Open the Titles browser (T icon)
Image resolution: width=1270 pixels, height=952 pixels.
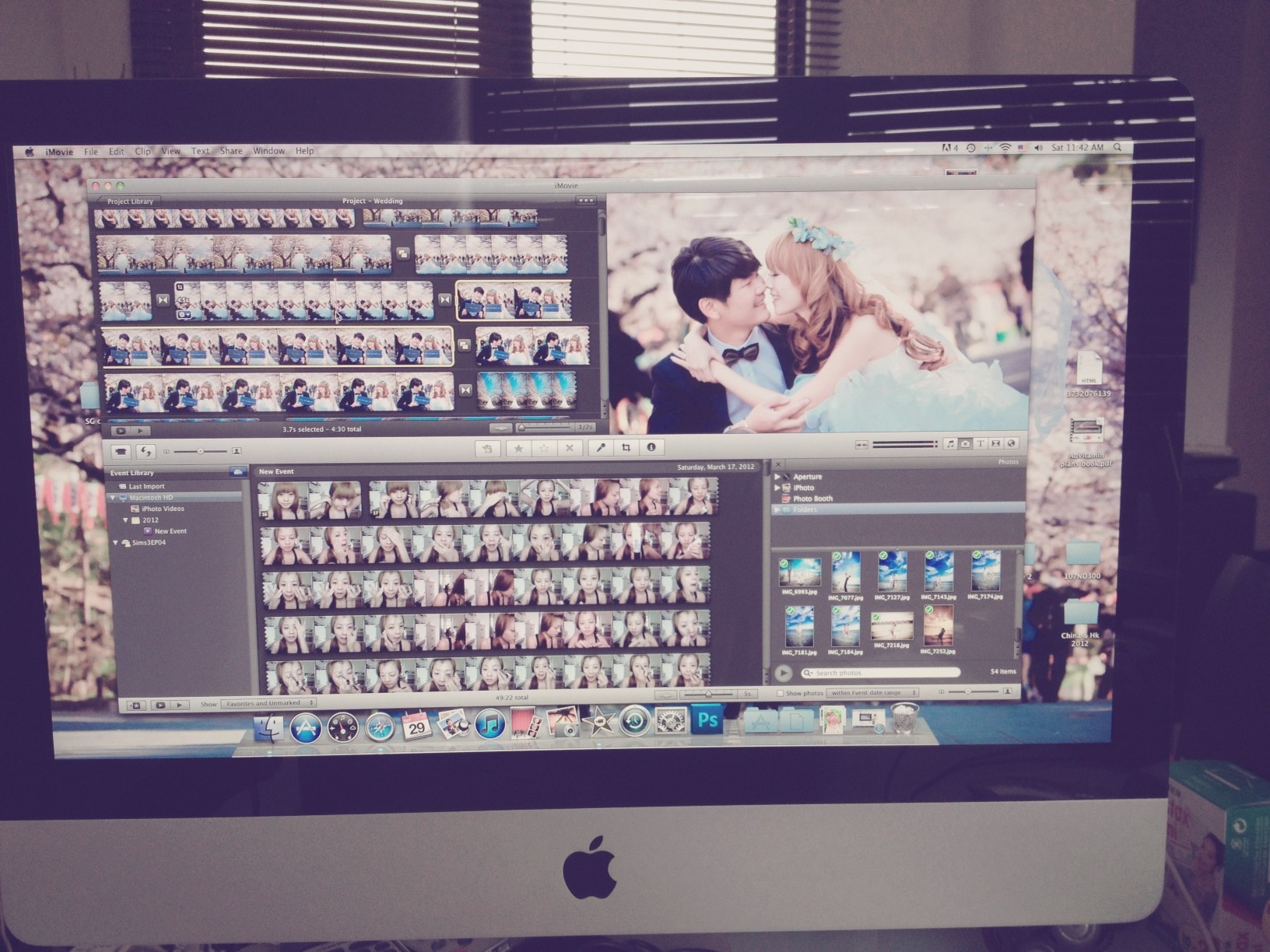click(x=981, y=443)
